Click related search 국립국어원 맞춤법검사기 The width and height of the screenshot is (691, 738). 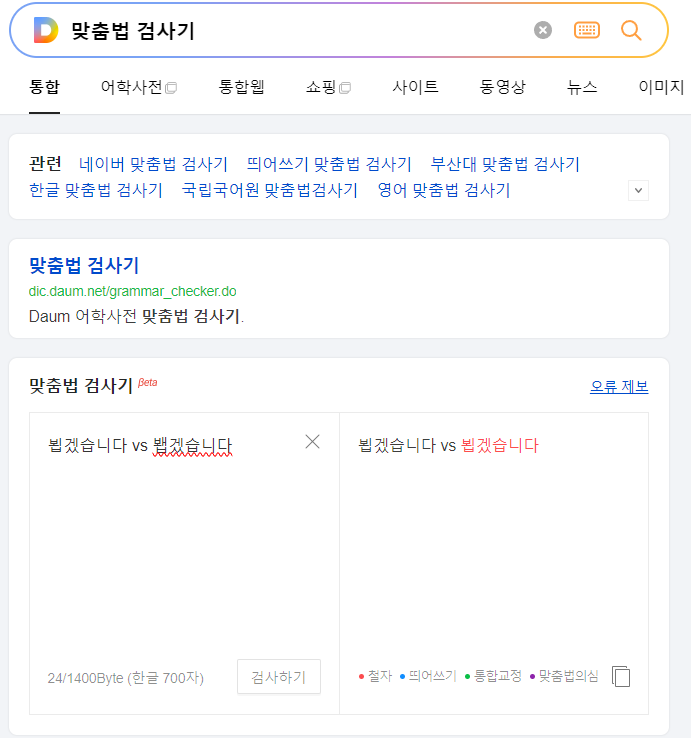tap(270, 190)
